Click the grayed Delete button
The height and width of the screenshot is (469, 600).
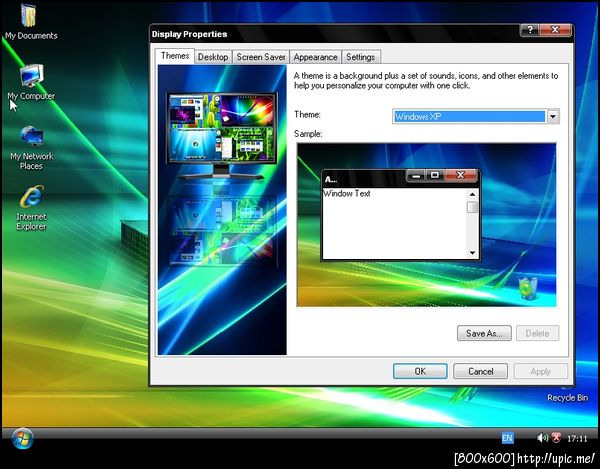(x=537, y=333)
